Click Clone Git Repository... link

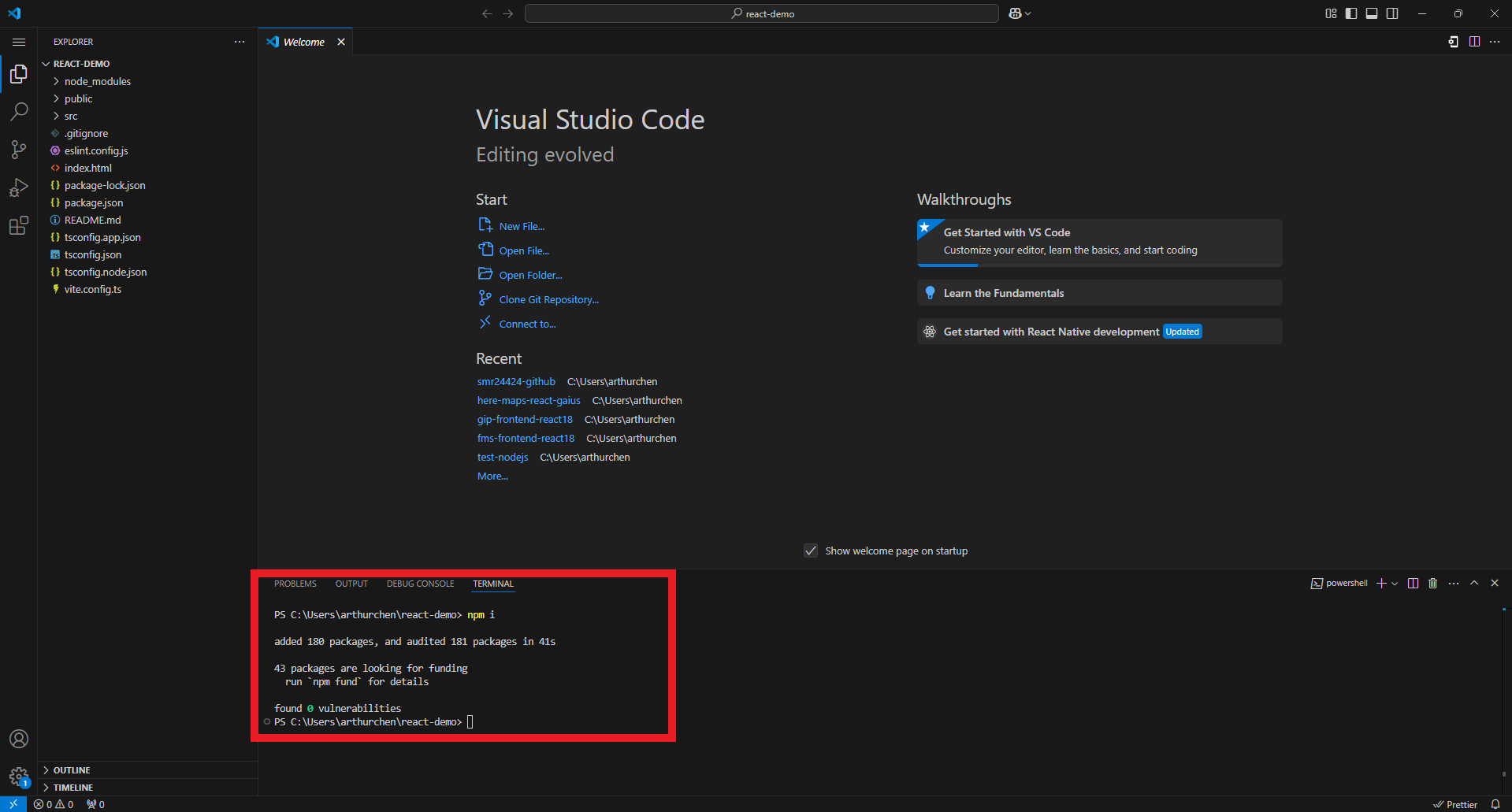(548, 299)
